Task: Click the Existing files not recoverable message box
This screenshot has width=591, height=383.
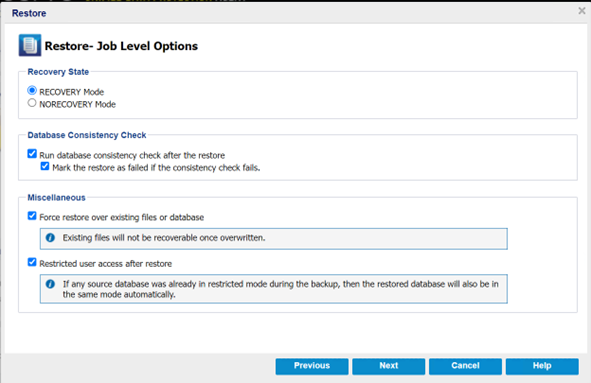Action: [274, 239]
